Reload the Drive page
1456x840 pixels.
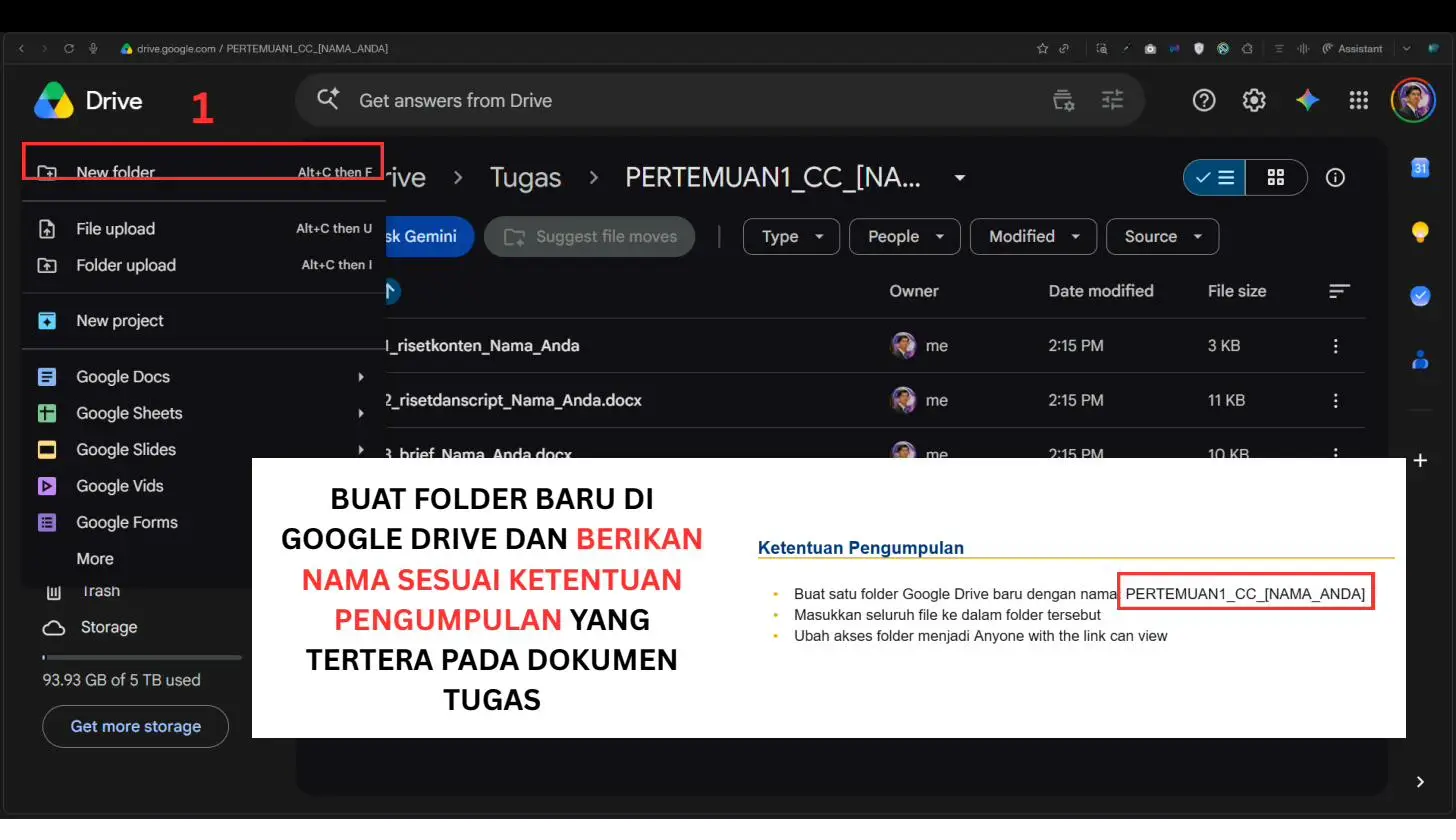[x=69, y=48]
